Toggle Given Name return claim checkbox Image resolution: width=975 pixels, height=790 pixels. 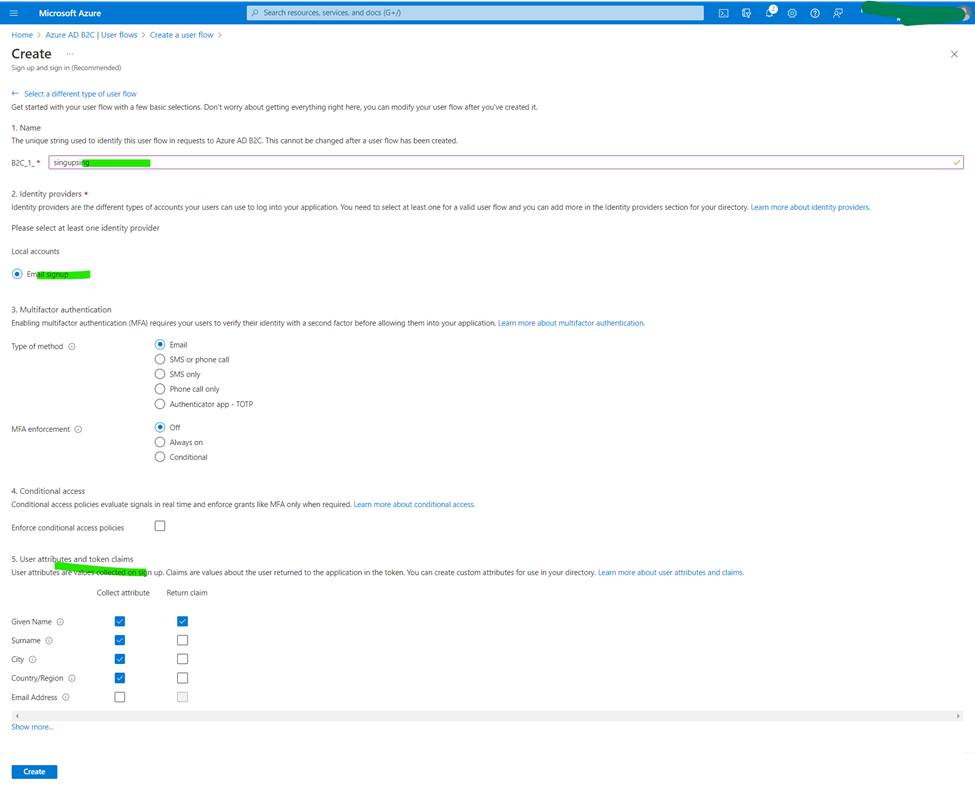pos(182,621)
